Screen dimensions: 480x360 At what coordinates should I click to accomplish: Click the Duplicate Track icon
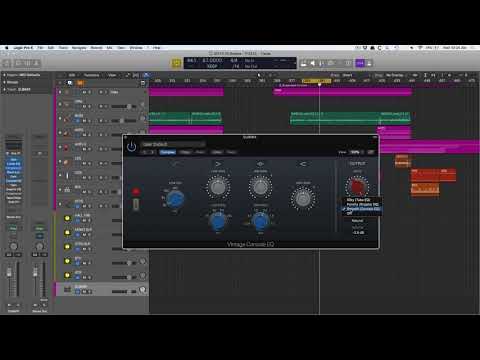point(70,83)
